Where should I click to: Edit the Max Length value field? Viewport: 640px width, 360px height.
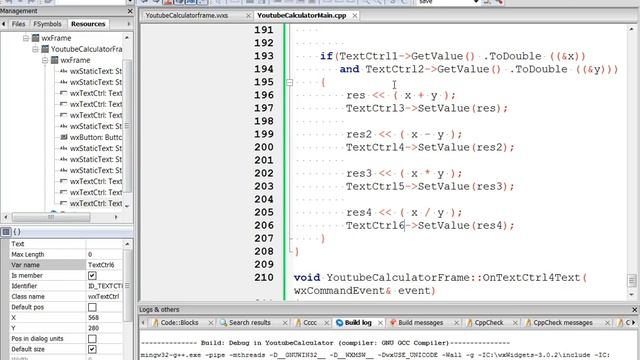click(x=104, y=254)
